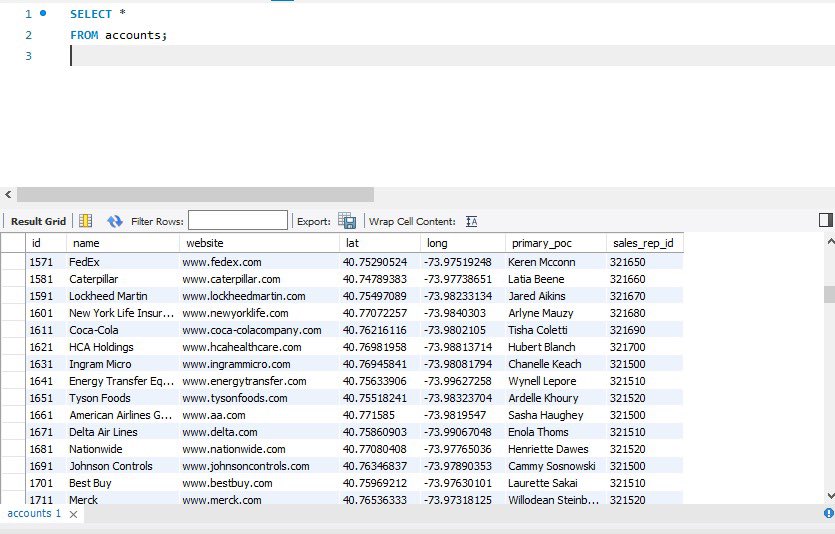Image resolution: width=835 pixels, height=534 pixels.
Task: Sort by the sales_rep_id column header
Action: click(645, 243)
